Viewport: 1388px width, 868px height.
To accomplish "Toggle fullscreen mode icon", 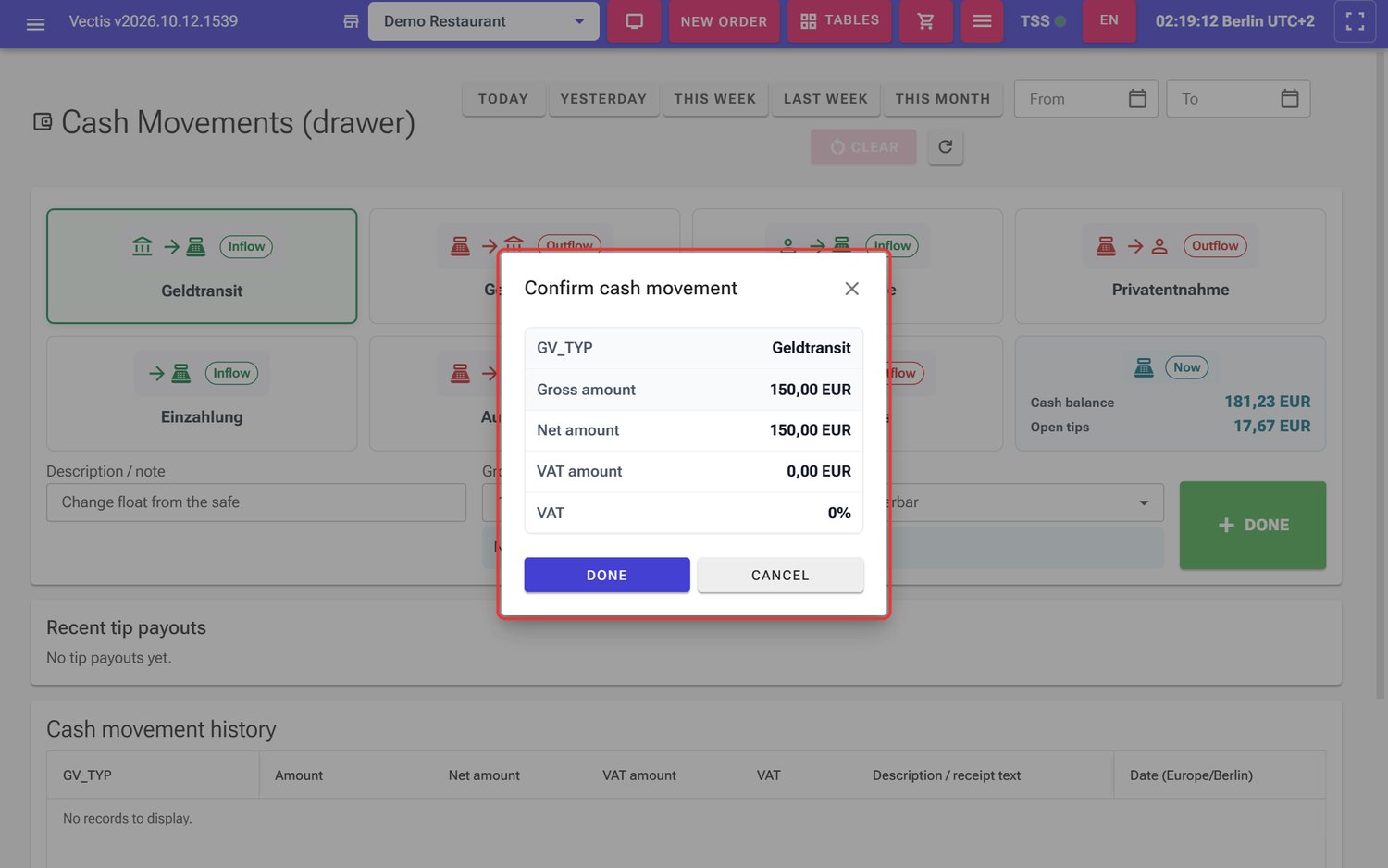I will [1355, 21].
